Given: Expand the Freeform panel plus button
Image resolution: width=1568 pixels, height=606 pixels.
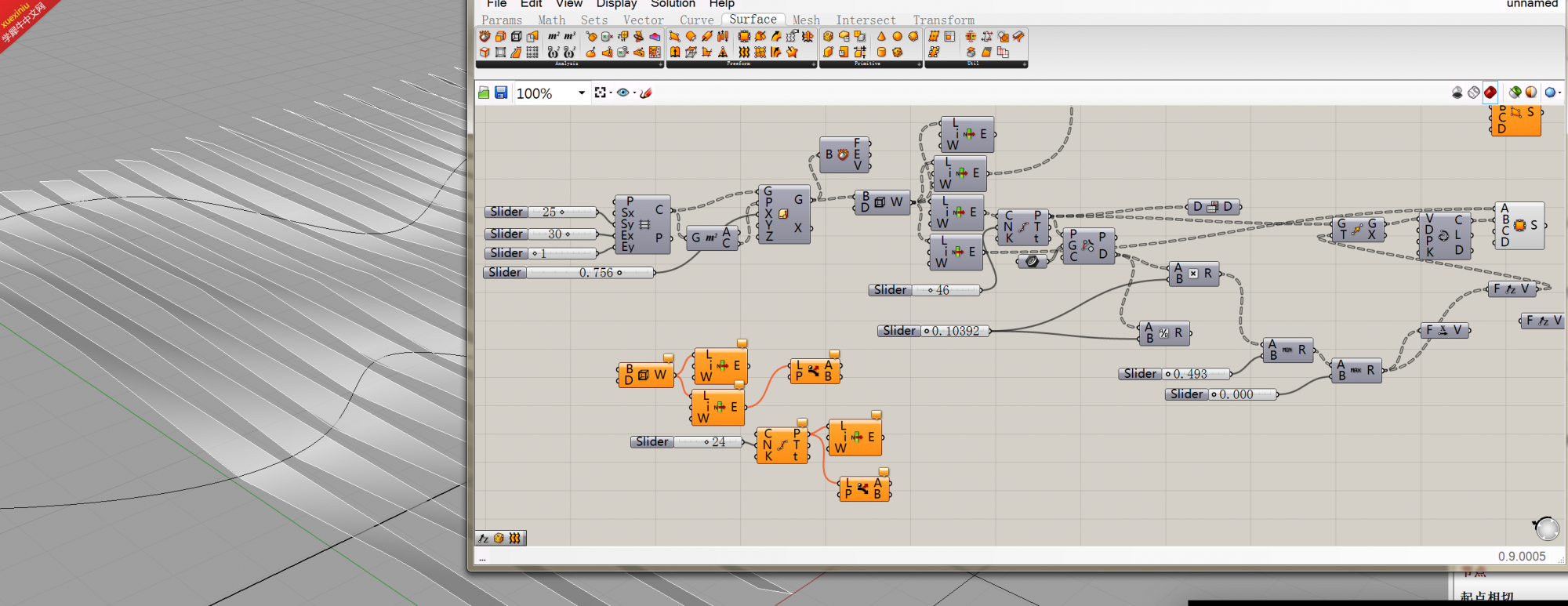Looking at the screenshot, I should coord(813,64).
